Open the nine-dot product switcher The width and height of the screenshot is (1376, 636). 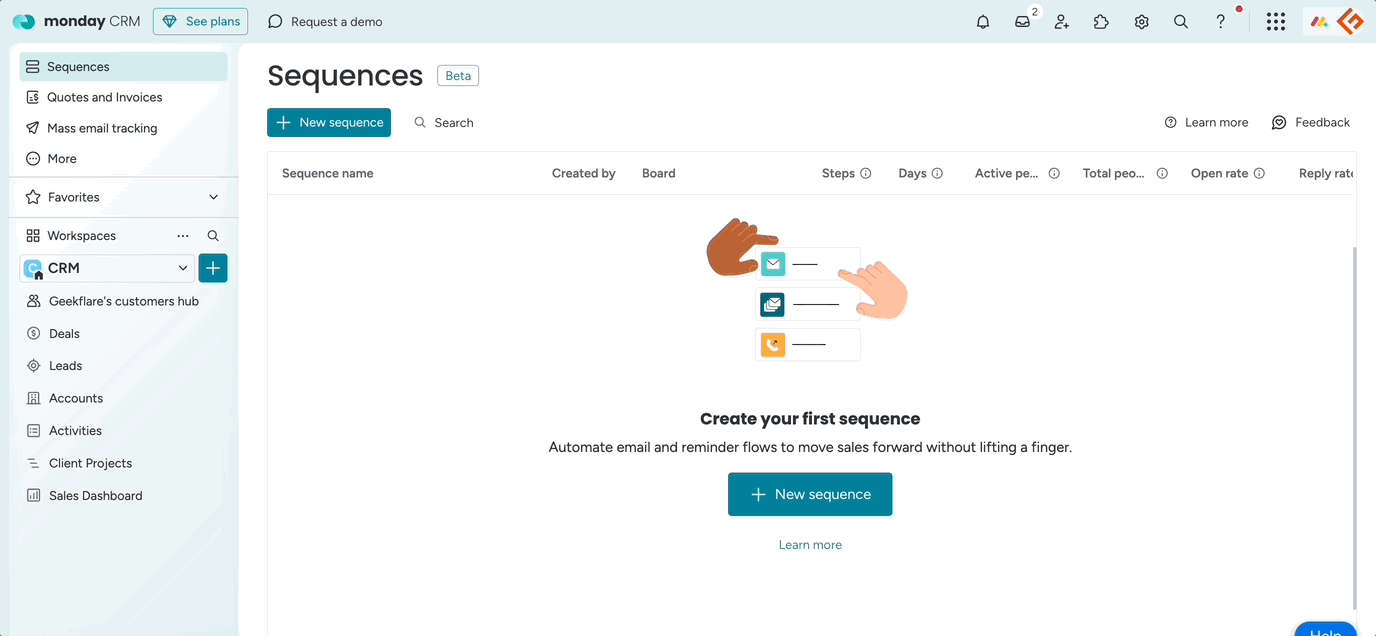click(1275, 21)
